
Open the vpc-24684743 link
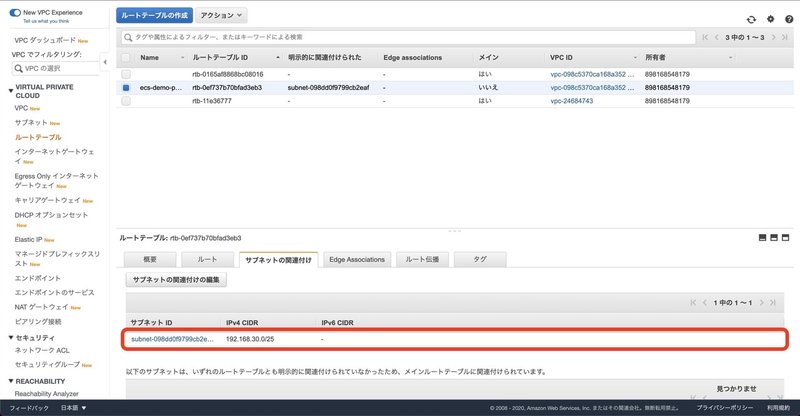click(x=571, y=101)
